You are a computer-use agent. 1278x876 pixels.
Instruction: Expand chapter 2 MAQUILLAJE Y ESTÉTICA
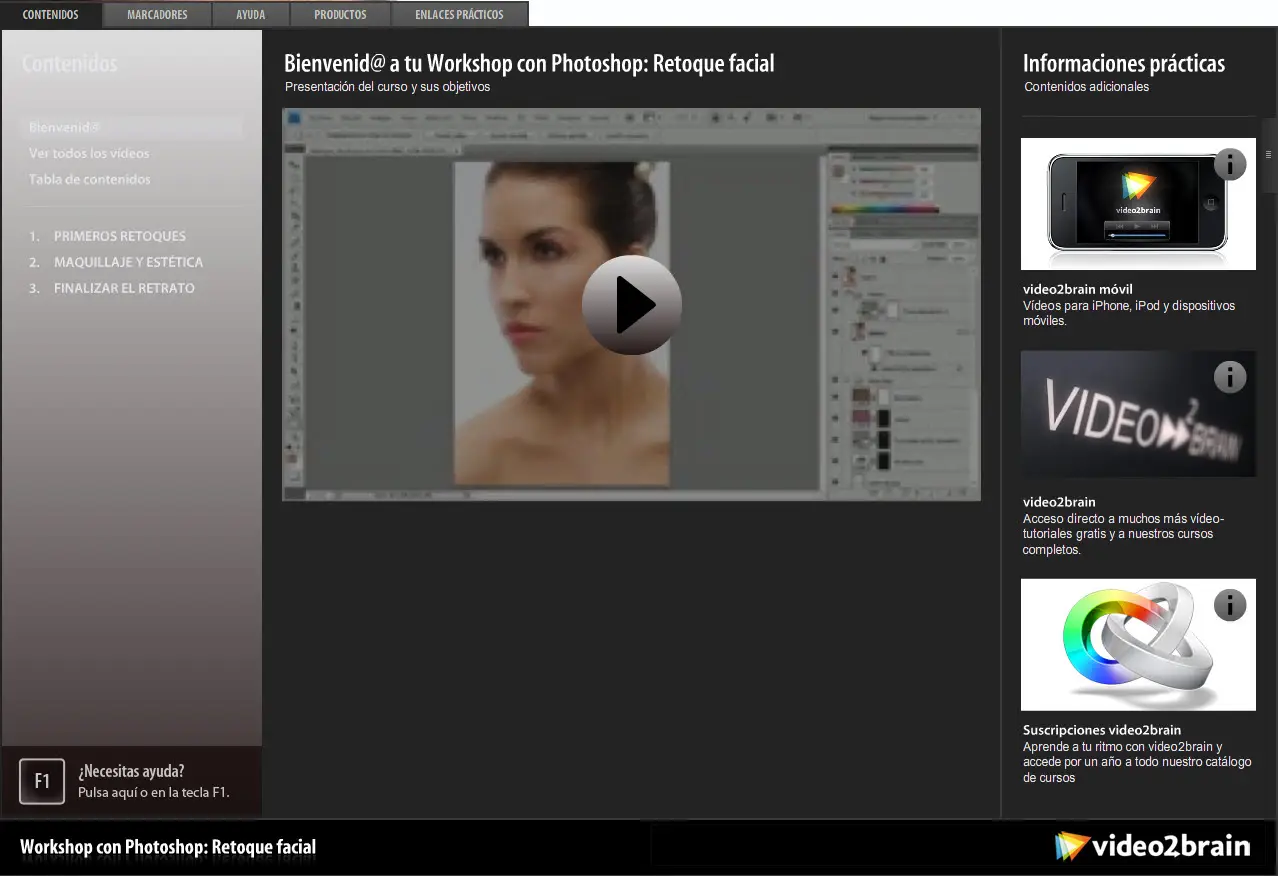coord(116,262)
